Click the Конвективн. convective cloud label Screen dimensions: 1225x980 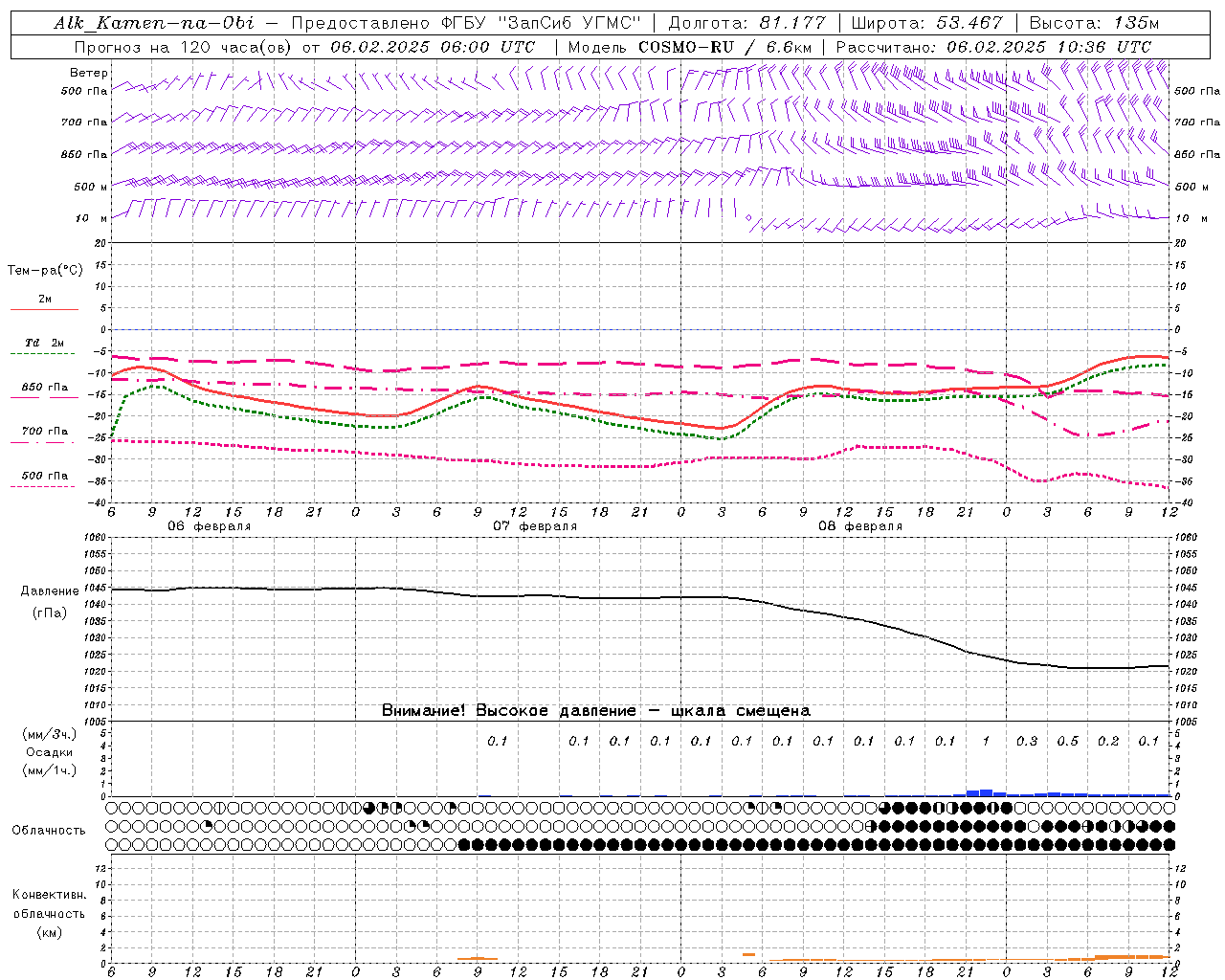click(x=49, y=895)
